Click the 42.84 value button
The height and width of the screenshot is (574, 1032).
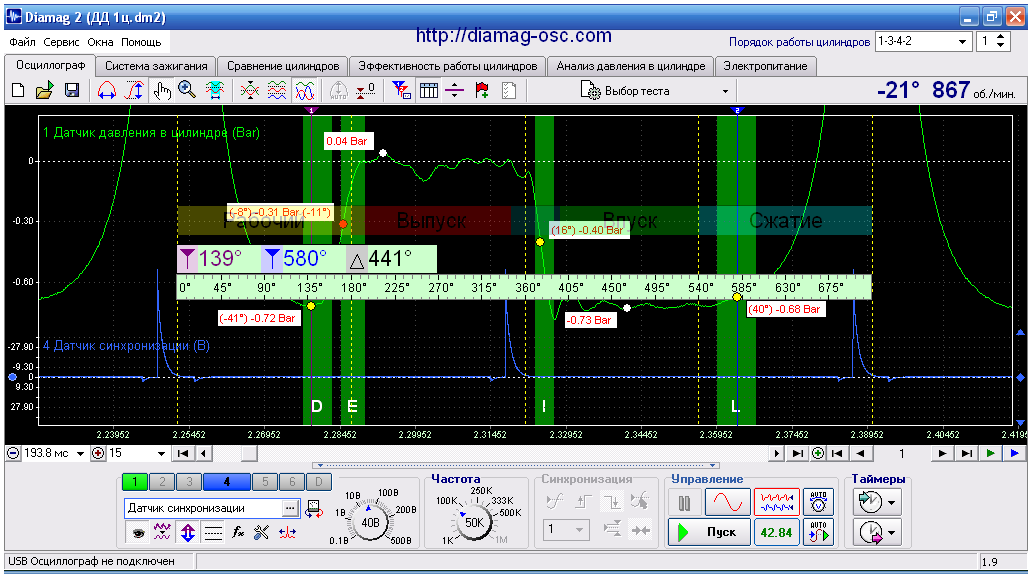777,532
